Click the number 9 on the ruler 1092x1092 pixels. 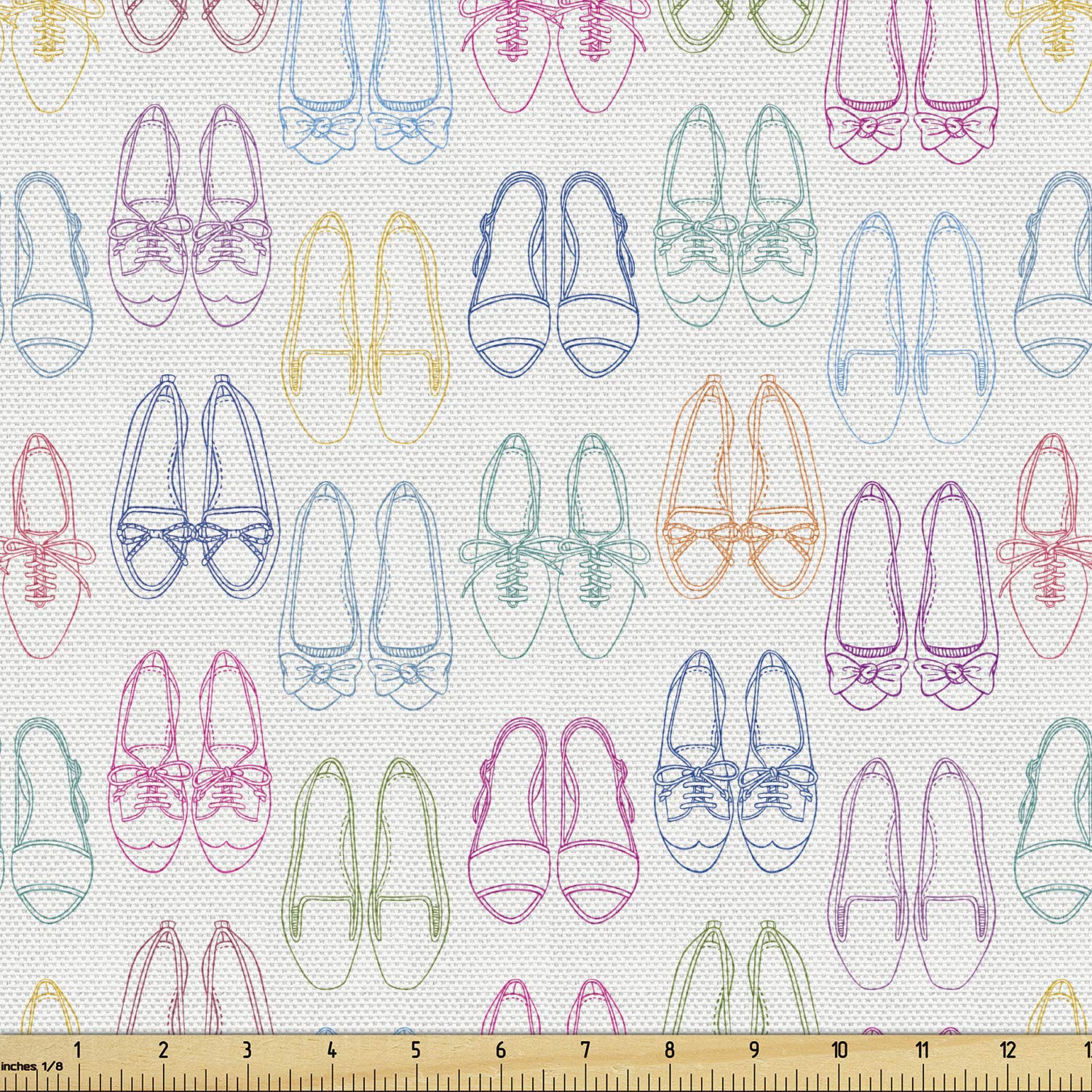pyautogui.click(x=754, y=1049)
